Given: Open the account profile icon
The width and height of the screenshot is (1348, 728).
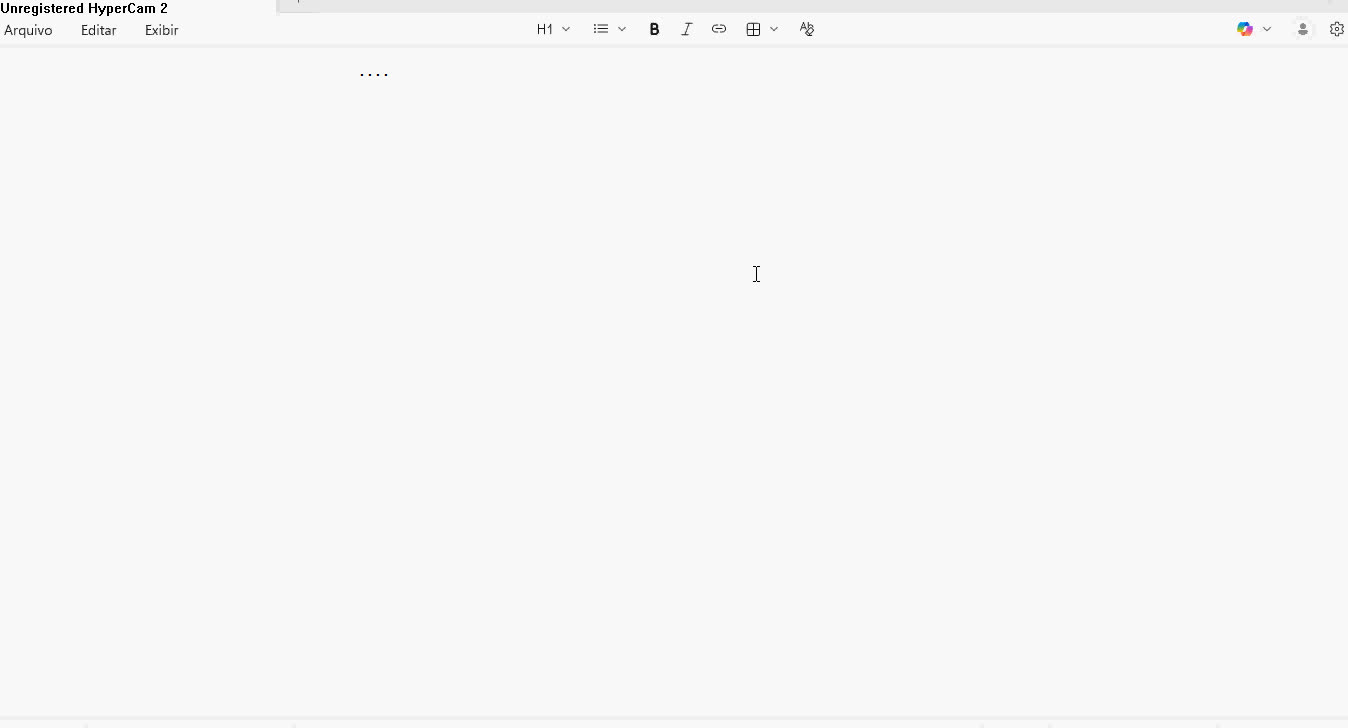Looking at the screenshot, I should [x=1302, y=29].
